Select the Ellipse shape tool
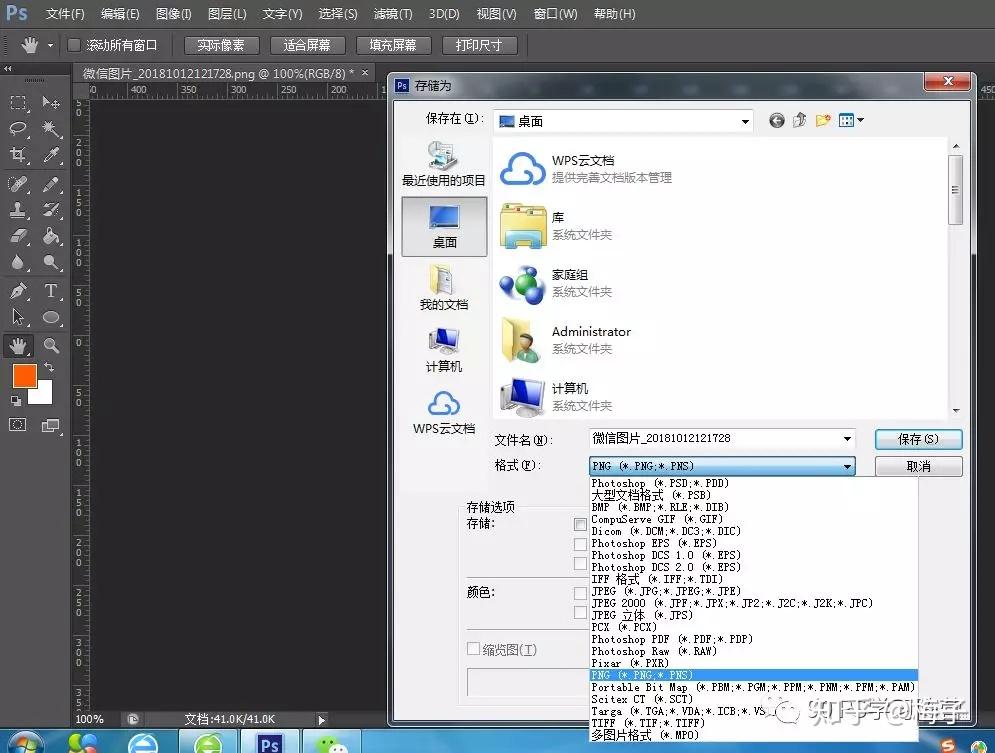This screenshot has width=995, height=753. point(51,317)
